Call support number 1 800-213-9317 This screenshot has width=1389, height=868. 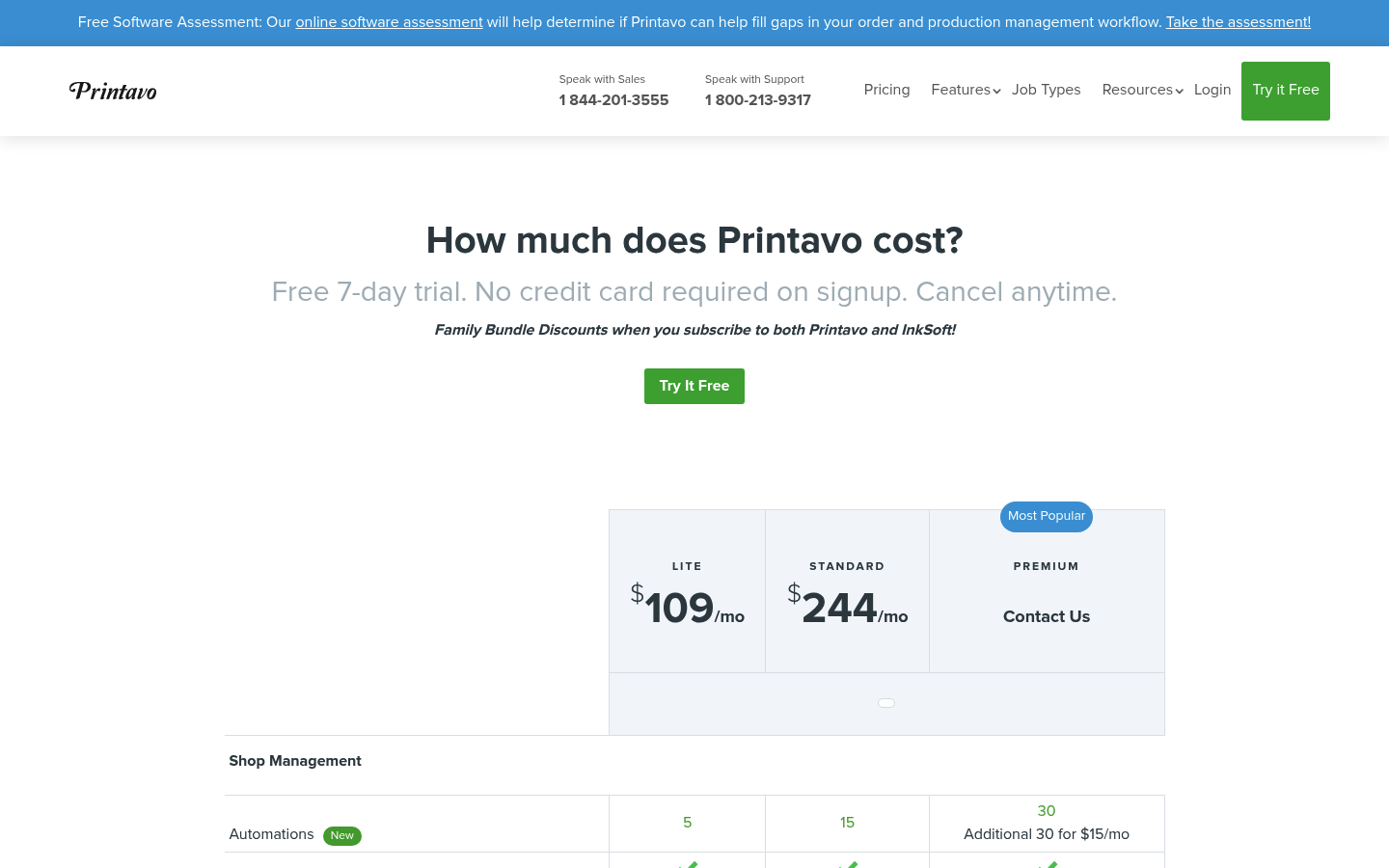point(758,100)
